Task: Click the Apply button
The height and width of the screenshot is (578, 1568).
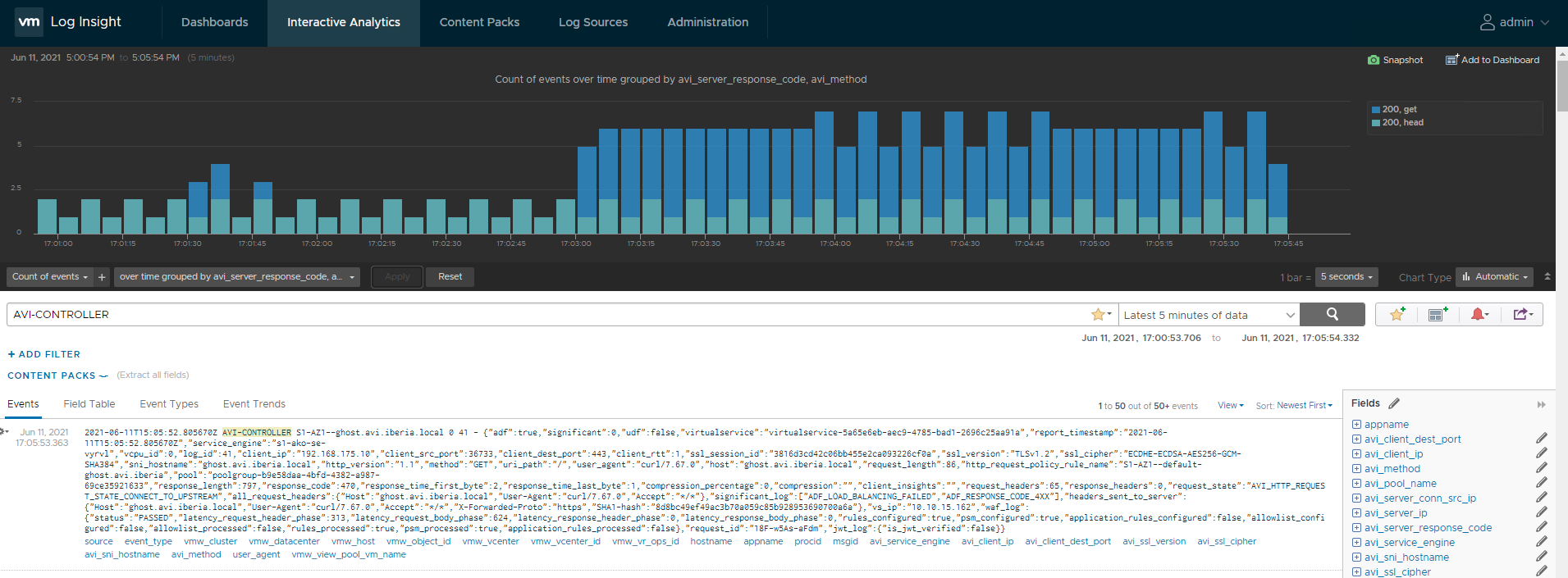Action: pyautogui.click(x=397, y=277)
